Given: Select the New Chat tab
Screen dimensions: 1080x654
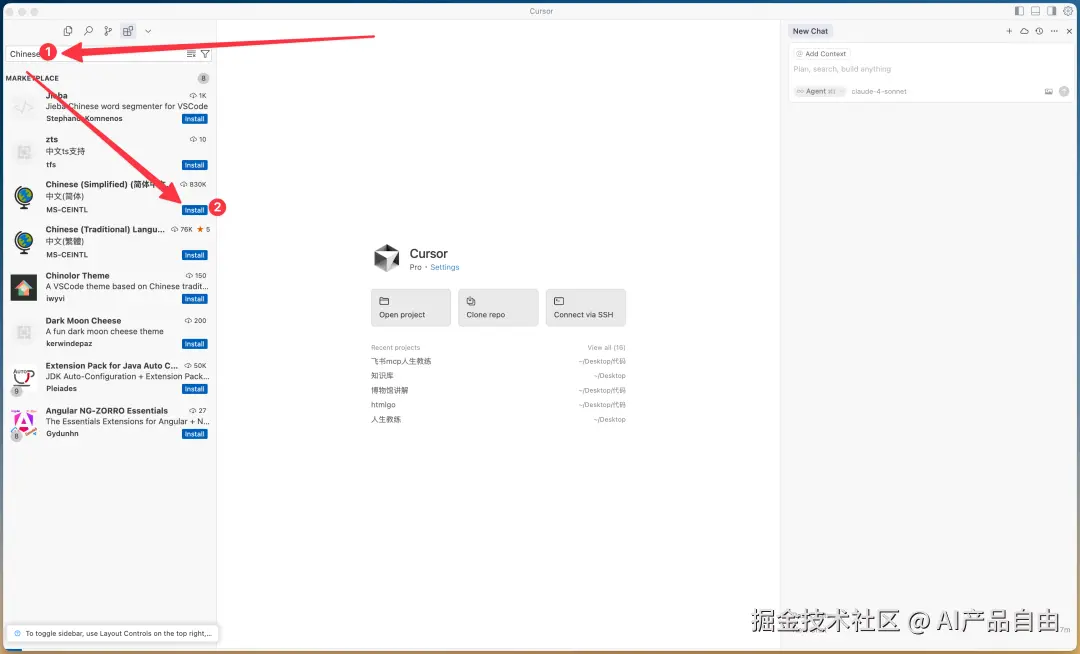Looking at the screenshot, I should click(x=810, y=31).
